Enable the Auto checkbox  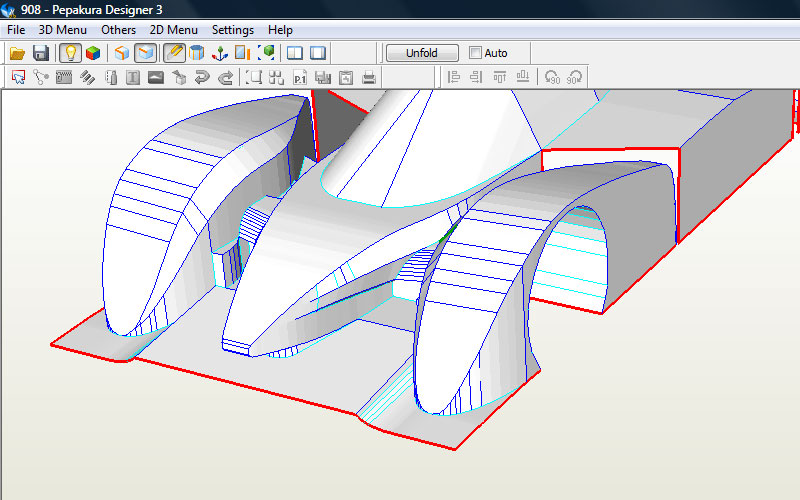[476, 53]
